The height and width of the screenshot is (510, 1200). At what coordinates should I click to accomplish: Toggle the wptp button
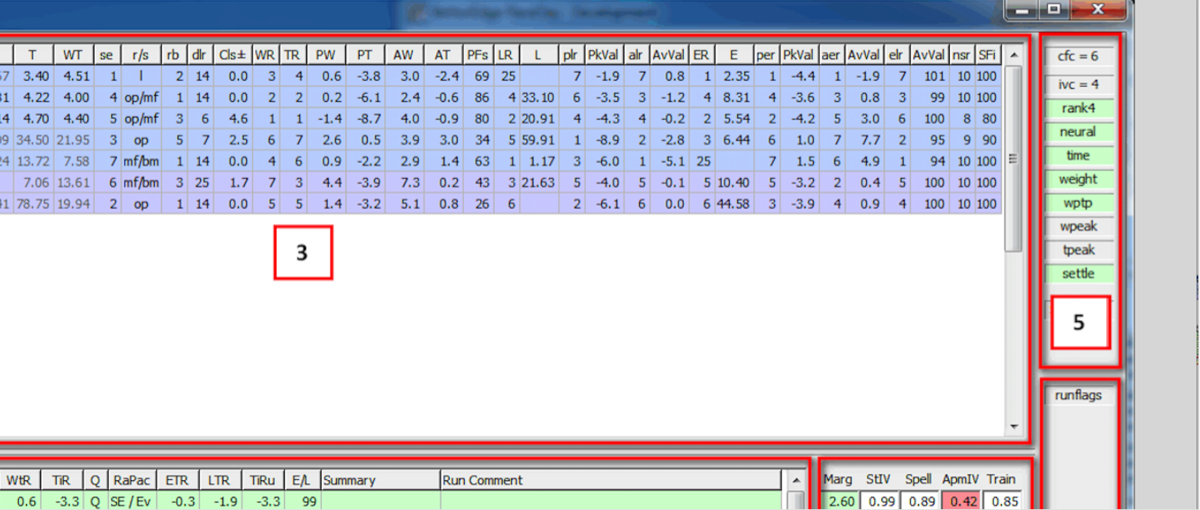(x=1078, y=203)
